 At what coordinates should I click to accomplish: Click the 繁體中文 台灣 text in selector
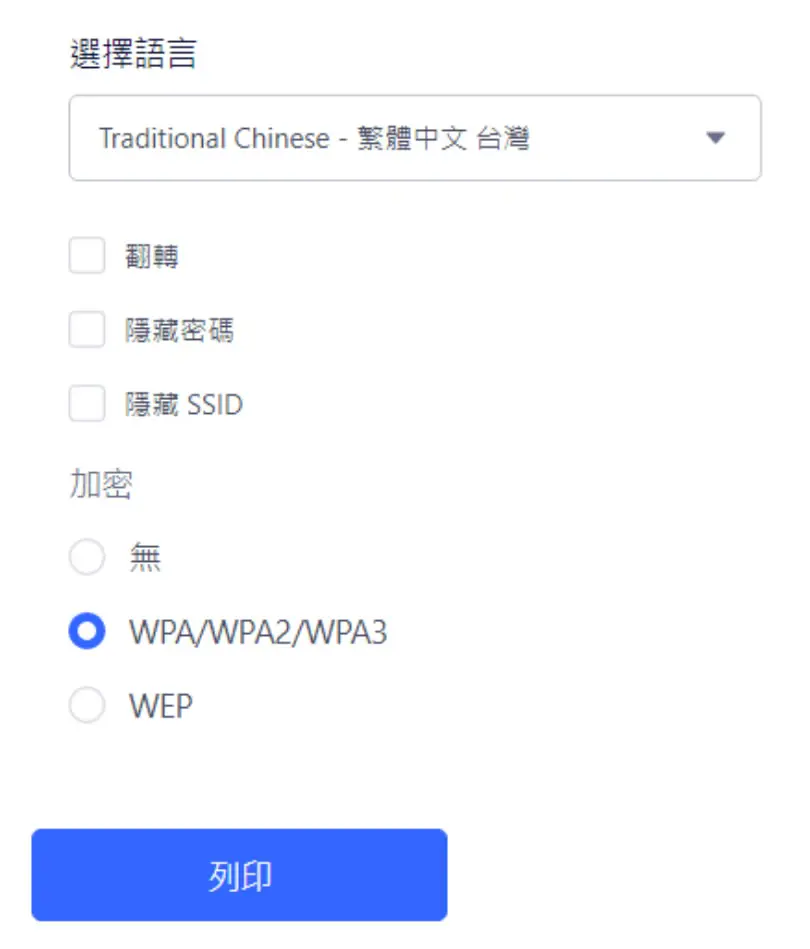point(443,138)
